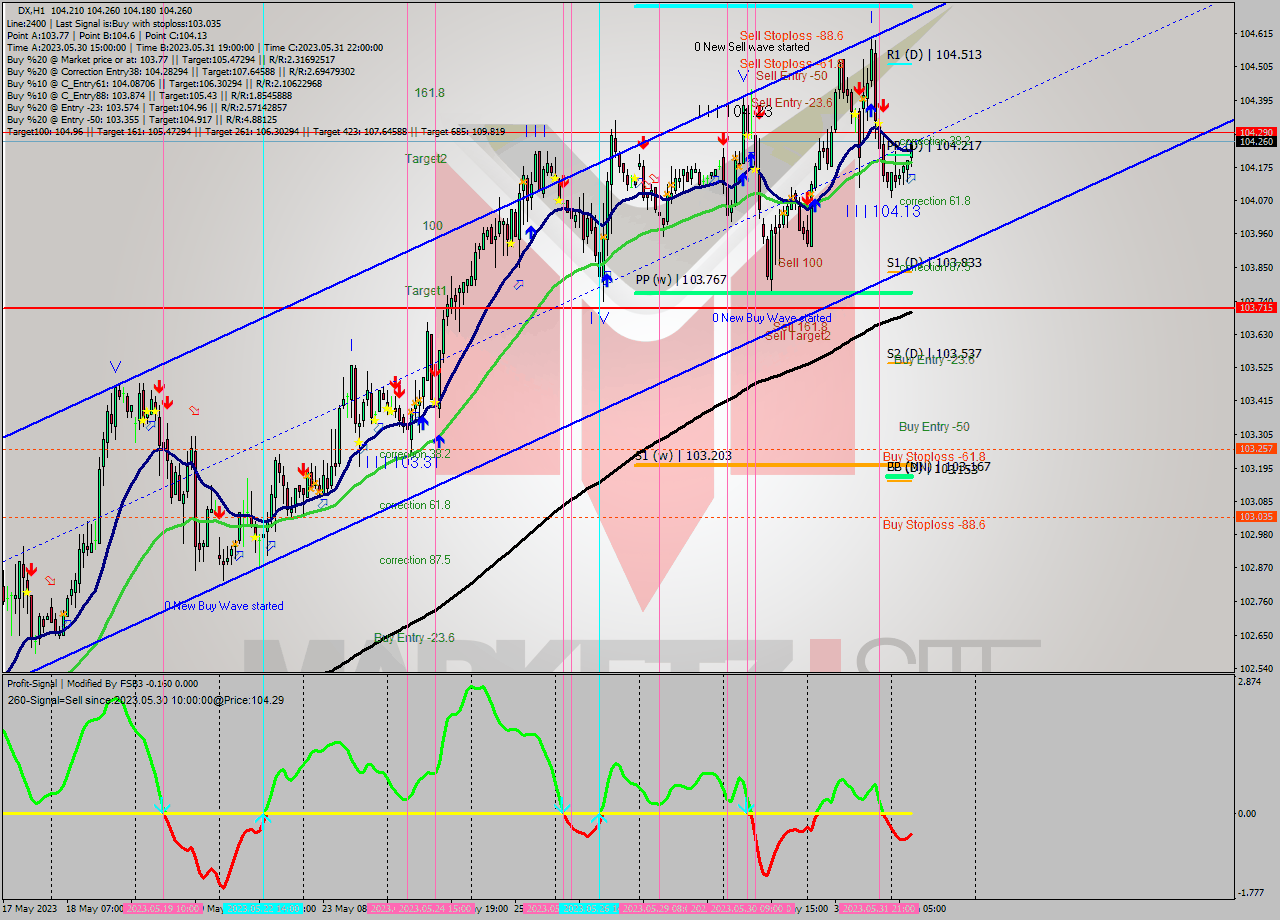Click the 'R1 (D) | 104.513' pivot label
Screen dimensions: 1280x920
[934, 56]
